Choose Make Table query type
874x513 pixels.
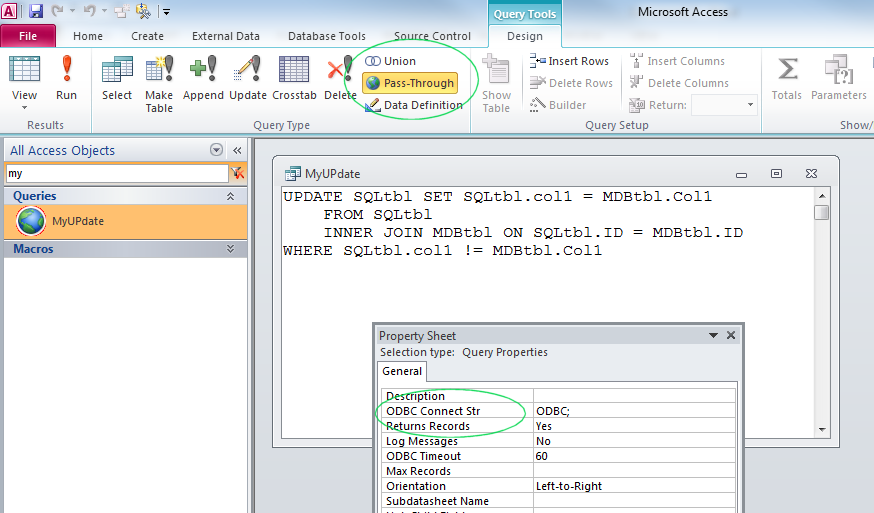tap(159, 84)
